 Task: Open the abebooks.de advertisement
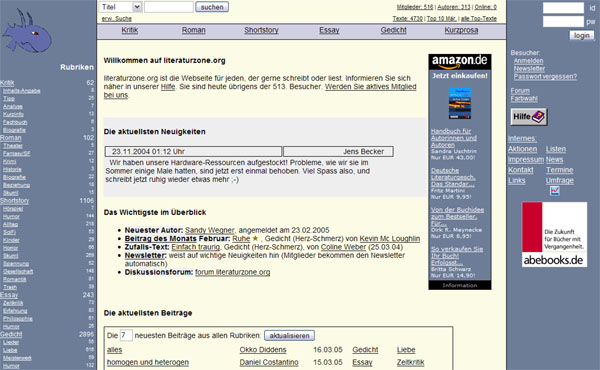(554, 234)
